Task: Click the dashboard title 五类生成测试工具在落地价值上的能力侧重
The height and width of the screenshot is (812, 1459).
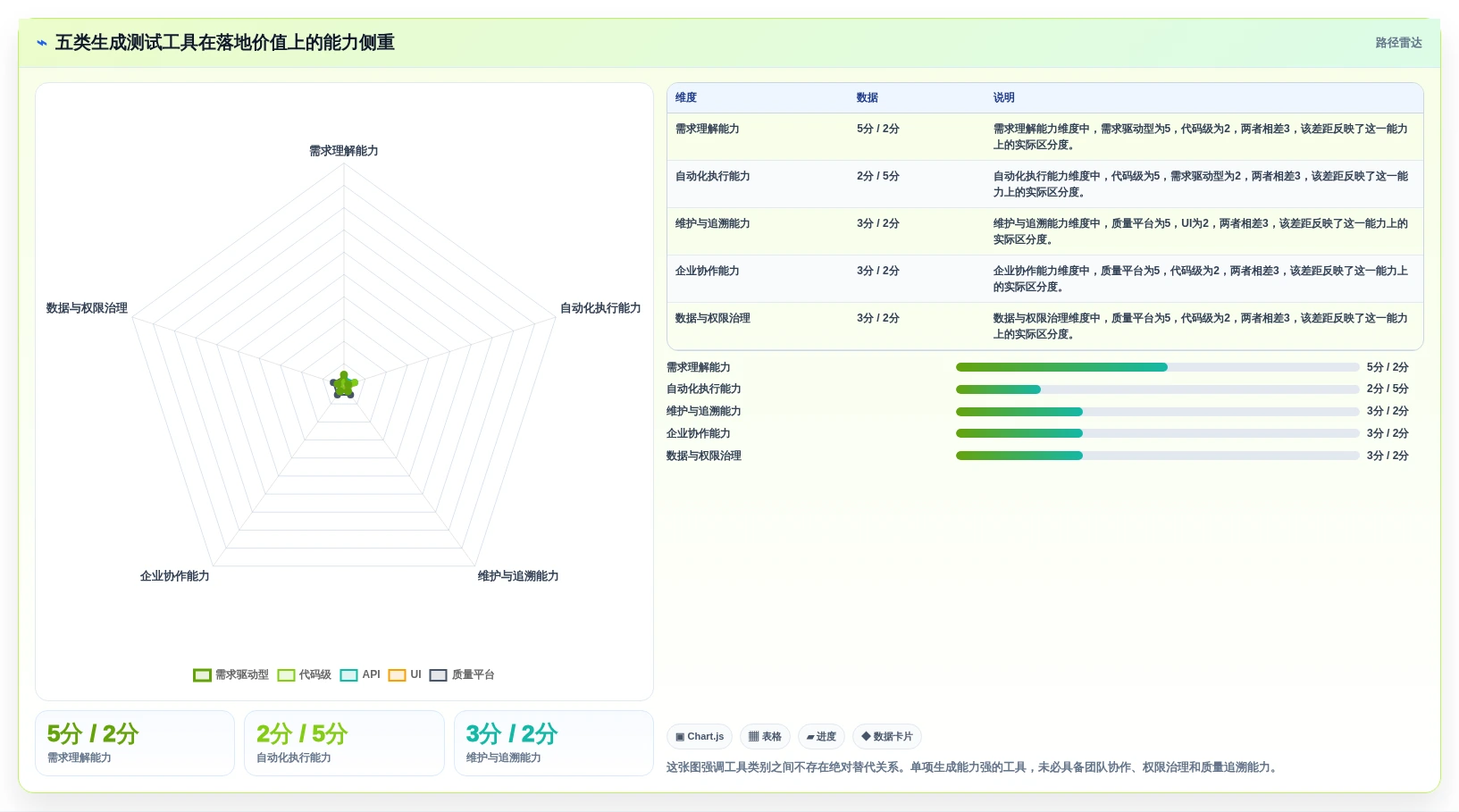Action: click(x=225, y=43)
